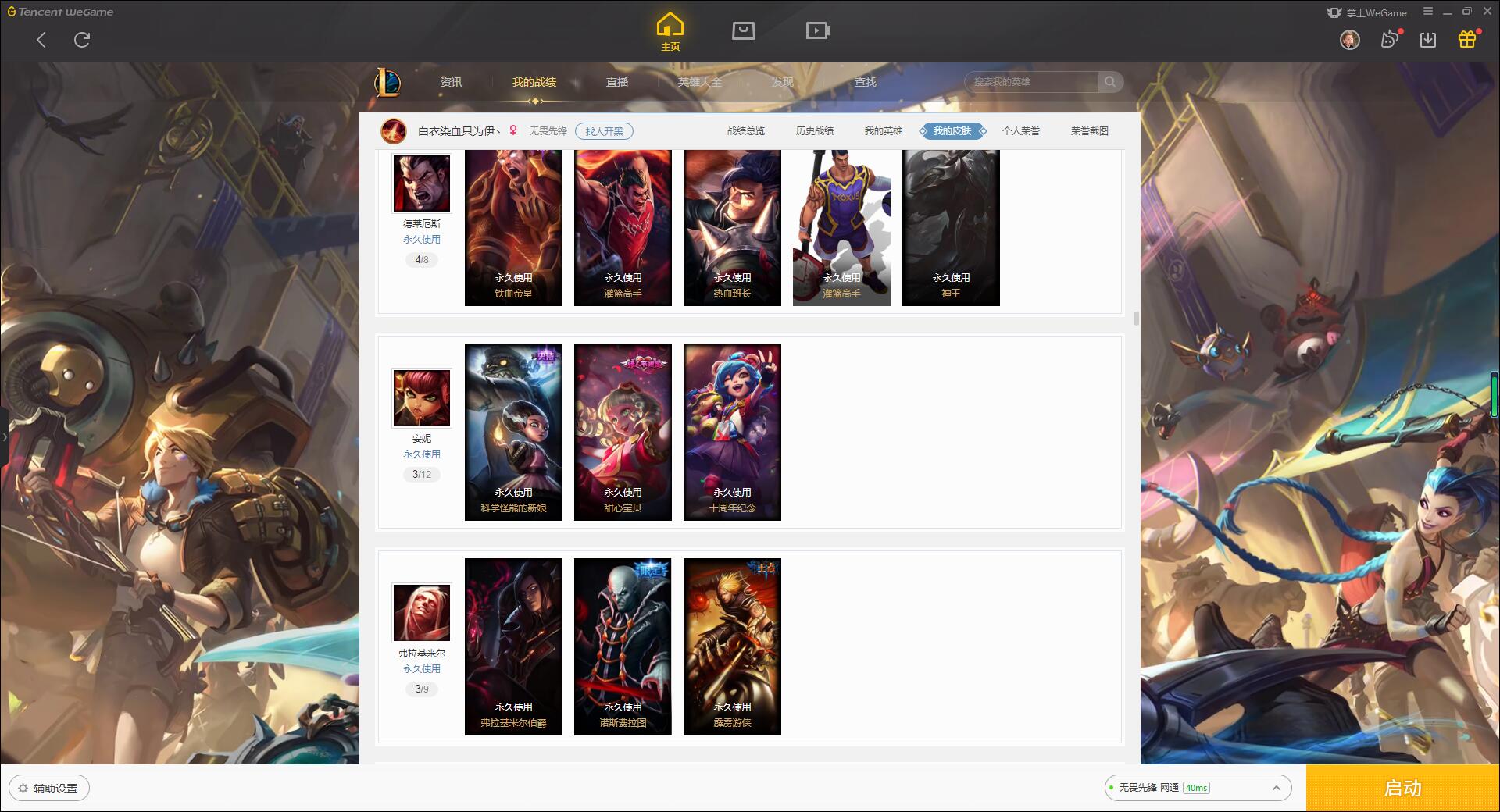Click the 找人开黑 button

(604, 131)
